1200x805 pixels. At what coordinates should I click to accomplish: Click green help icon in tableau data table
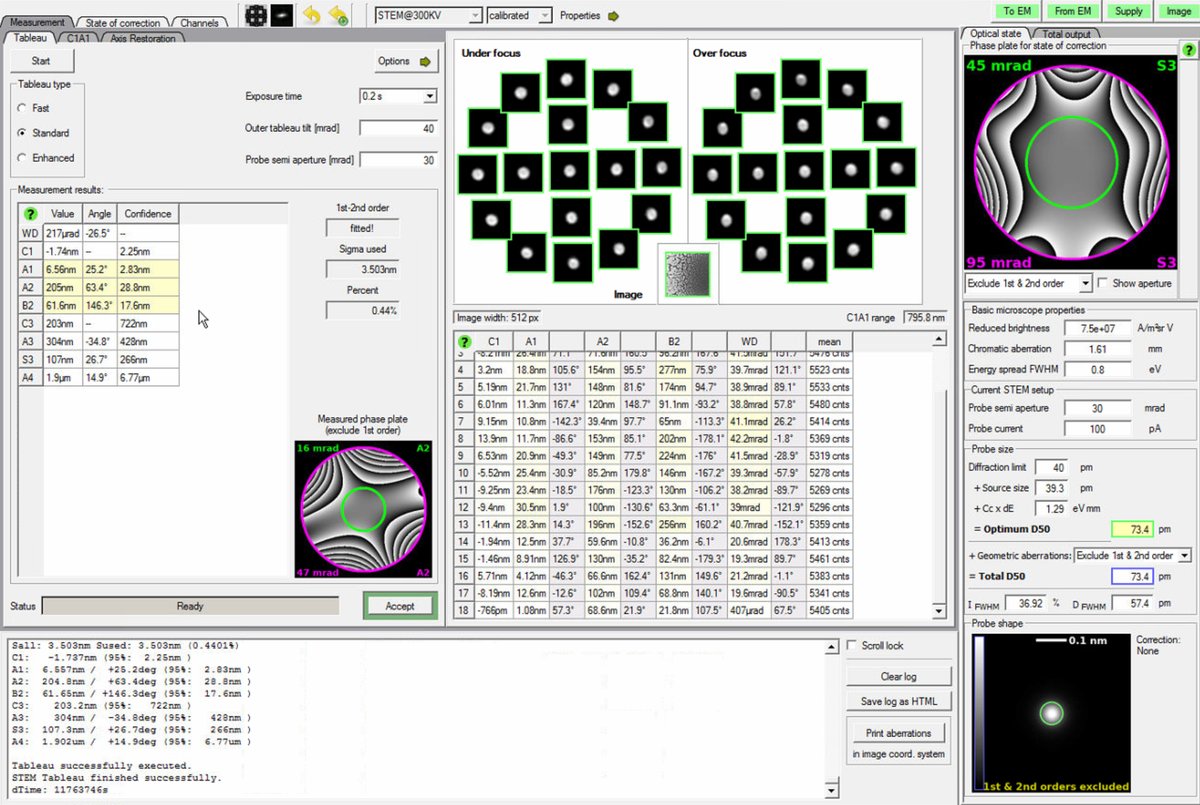[x=464, y=342]
